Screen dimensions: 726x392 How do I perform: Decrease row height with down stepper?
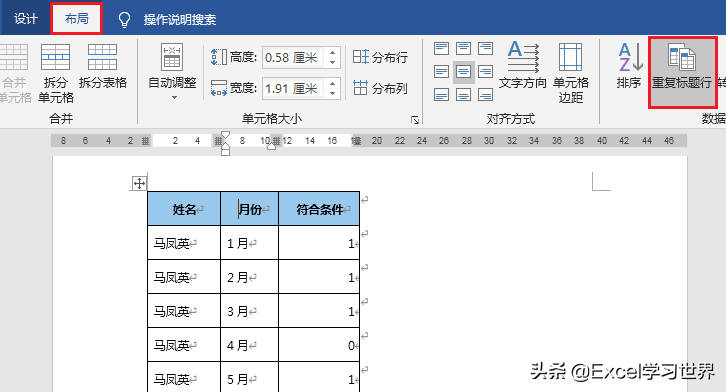pos(332,62)
